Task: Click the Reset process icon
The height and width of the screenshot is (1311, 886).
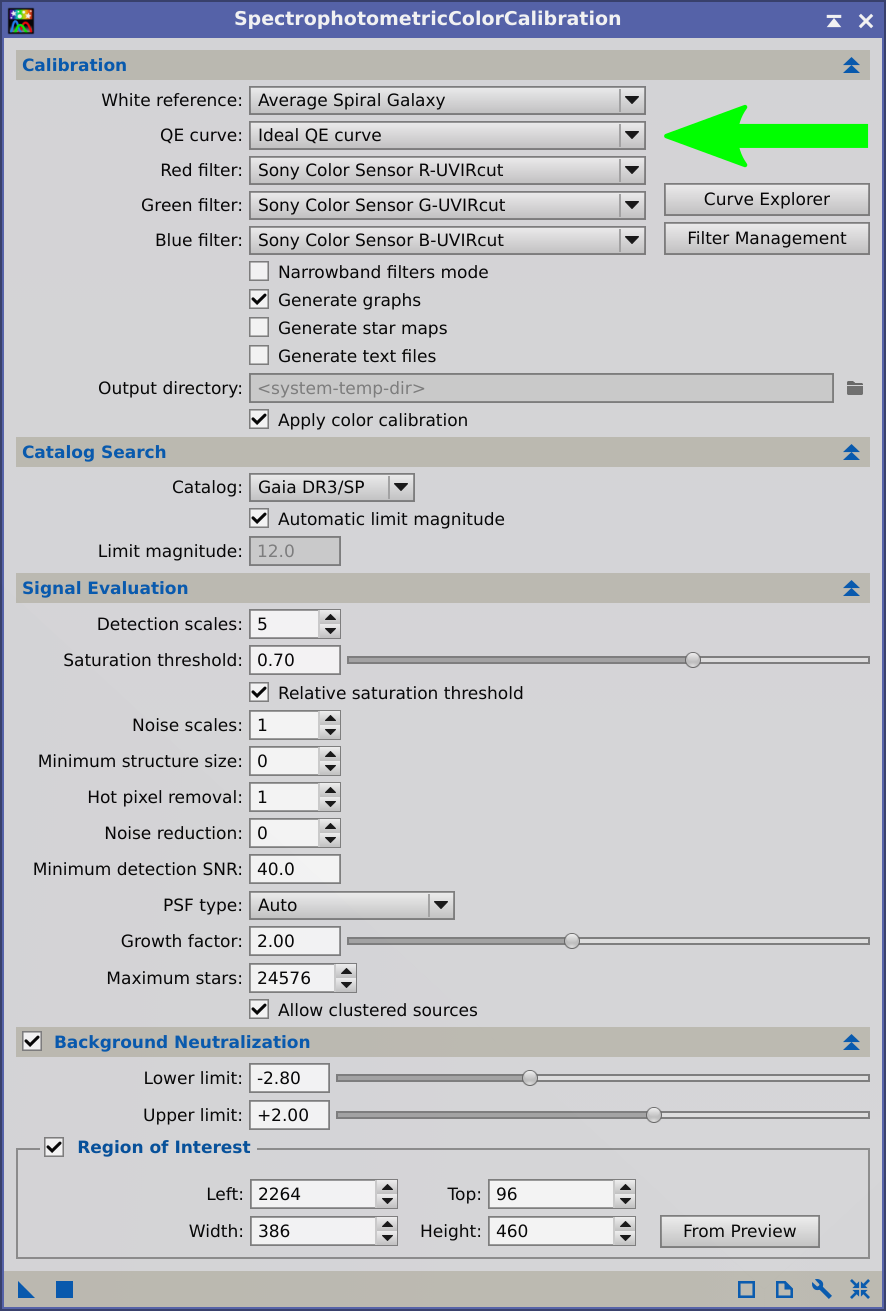Action: [x=860, y=1289]
